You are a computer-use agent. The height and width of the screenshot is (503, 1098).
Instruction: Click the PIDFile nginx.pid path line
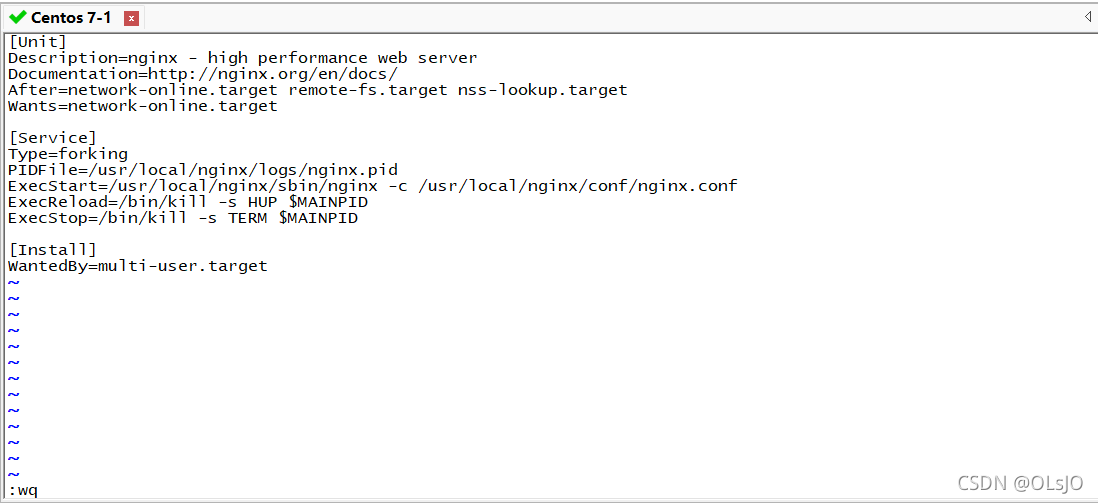pos(203,170)
